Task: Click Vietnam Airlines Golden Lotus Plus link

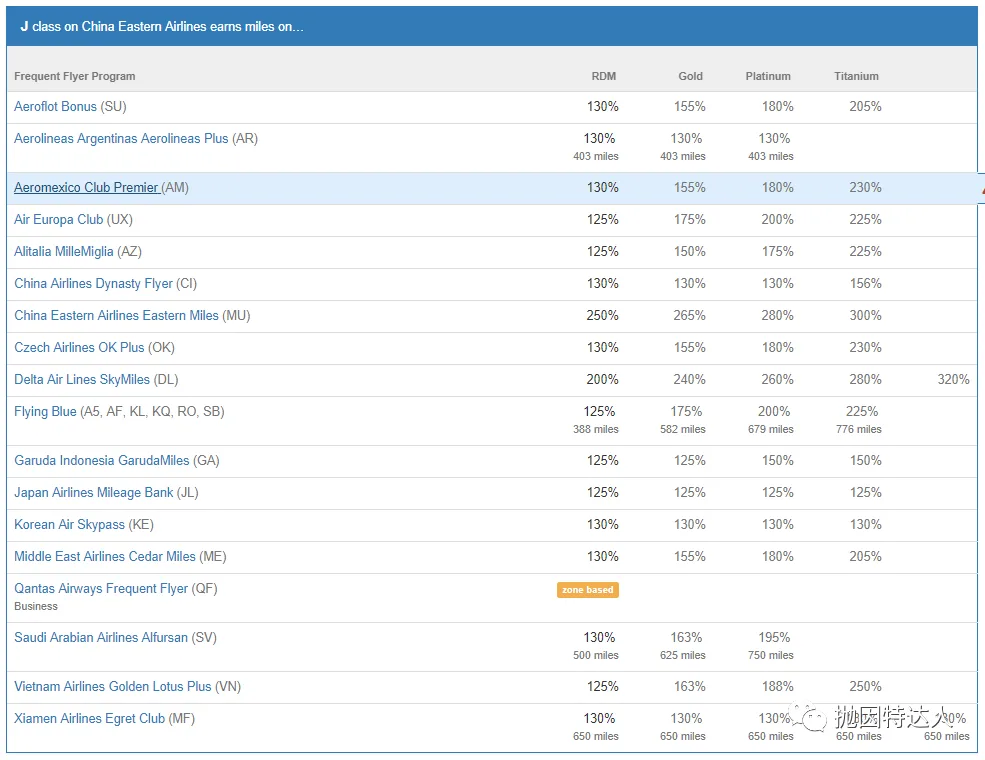Action: point(112,687)
